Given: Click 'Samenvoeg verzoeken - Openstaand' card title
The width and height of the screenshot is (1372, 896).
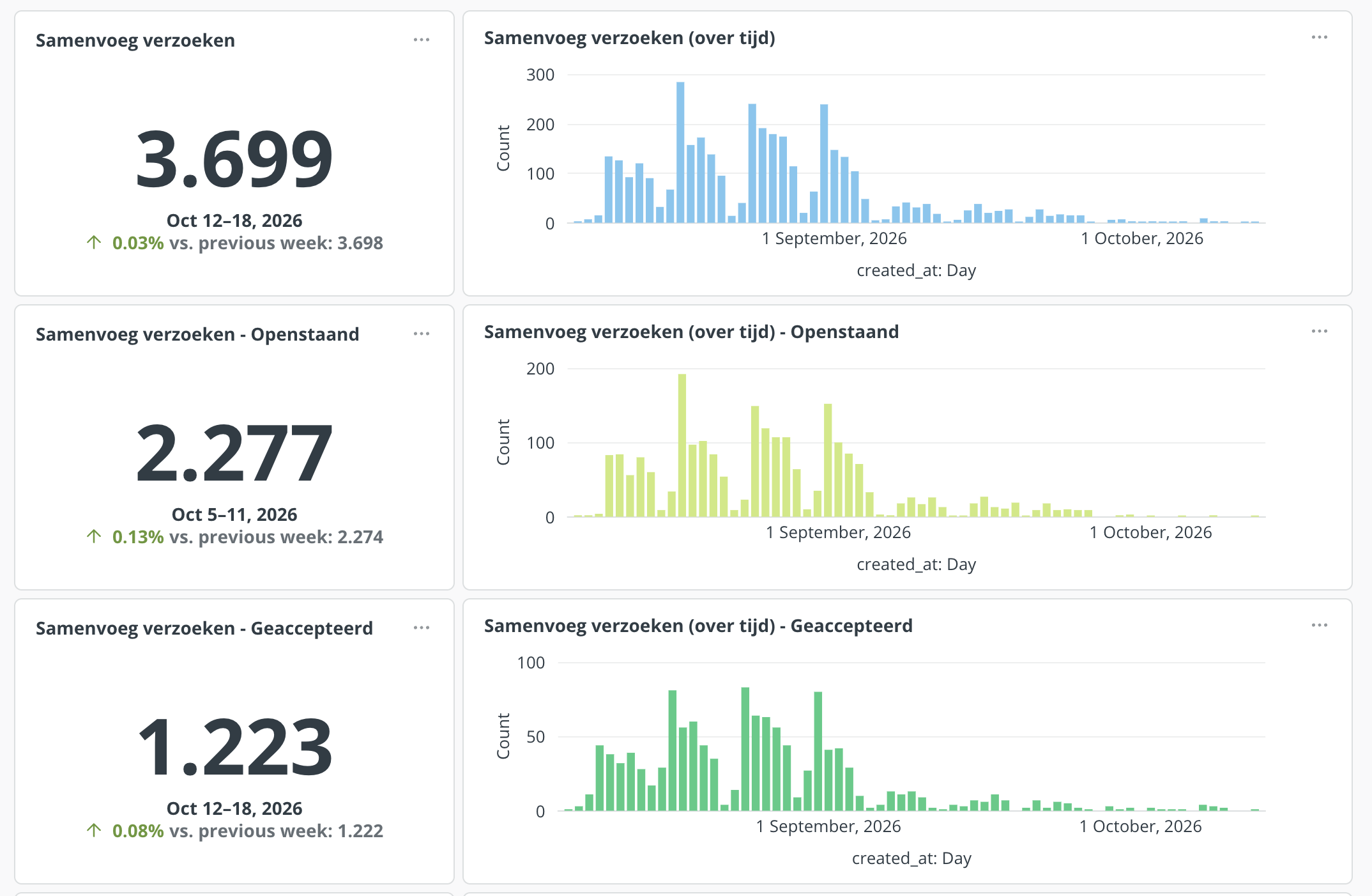Looking at the screenshot, I should tap(197, 334).
